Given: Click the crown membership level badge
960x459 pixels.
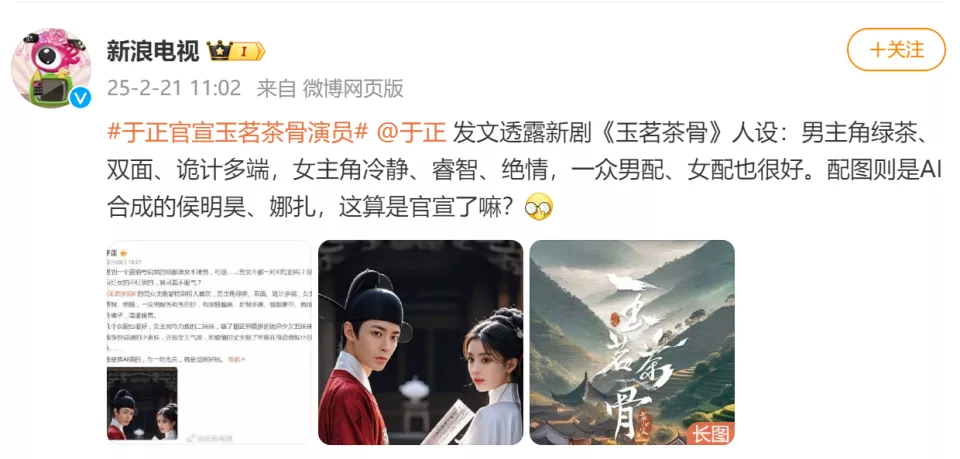Looking at the screenshot, I should tap(236, 51).
